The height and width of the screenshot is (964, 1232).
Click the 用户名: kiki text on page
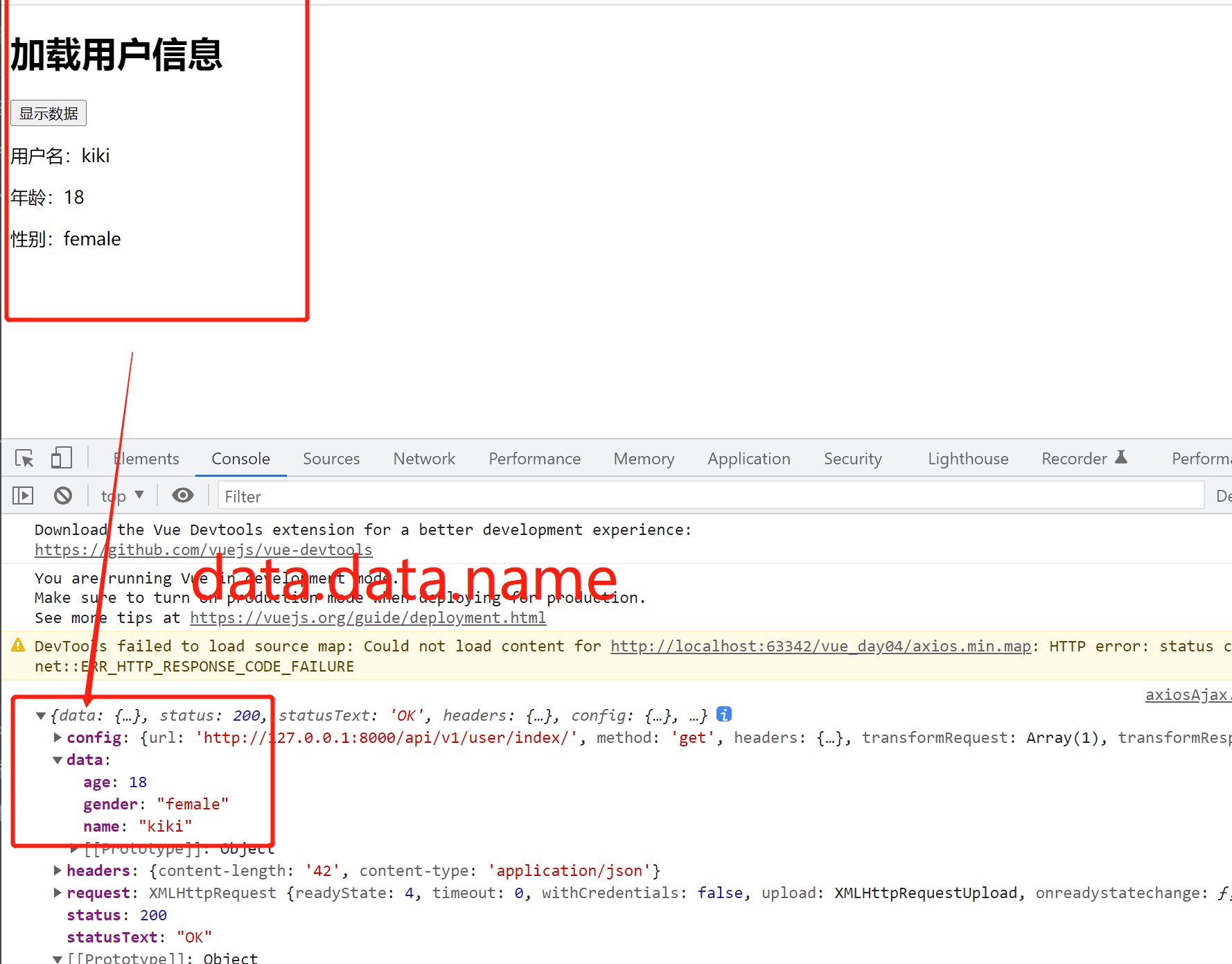point(60,156)
